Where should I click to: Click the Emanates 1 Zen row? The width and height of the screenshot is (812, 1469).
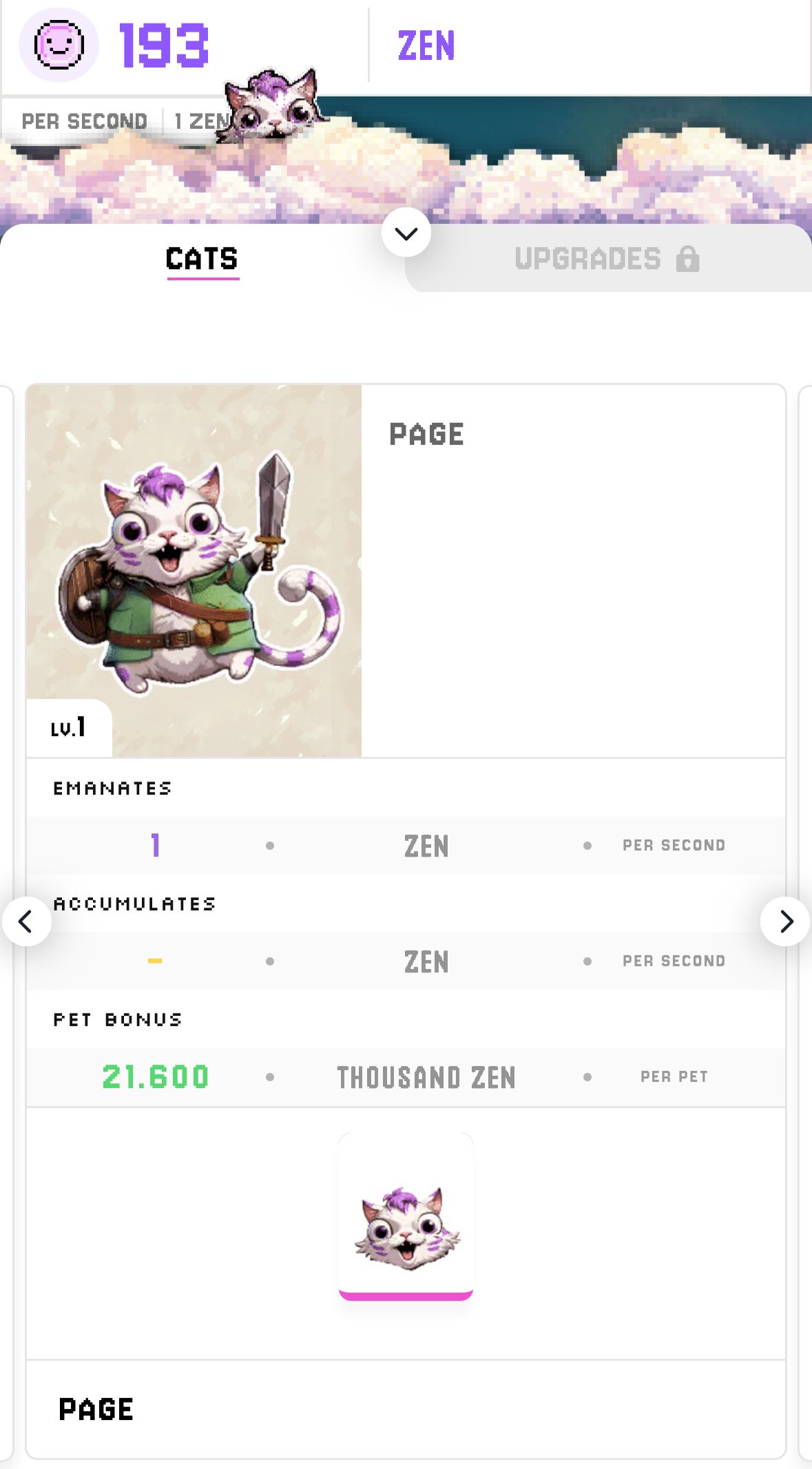tap(406, 846)
